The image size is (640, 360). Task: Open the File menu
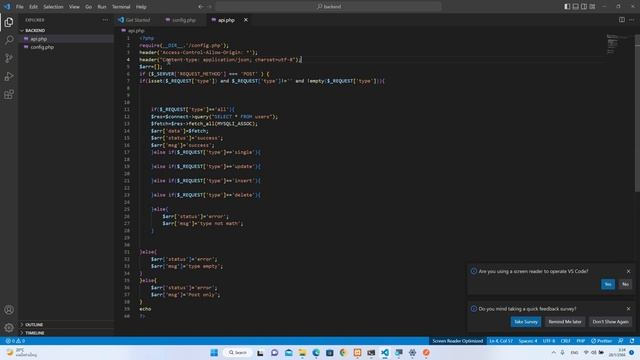point(20,7)
